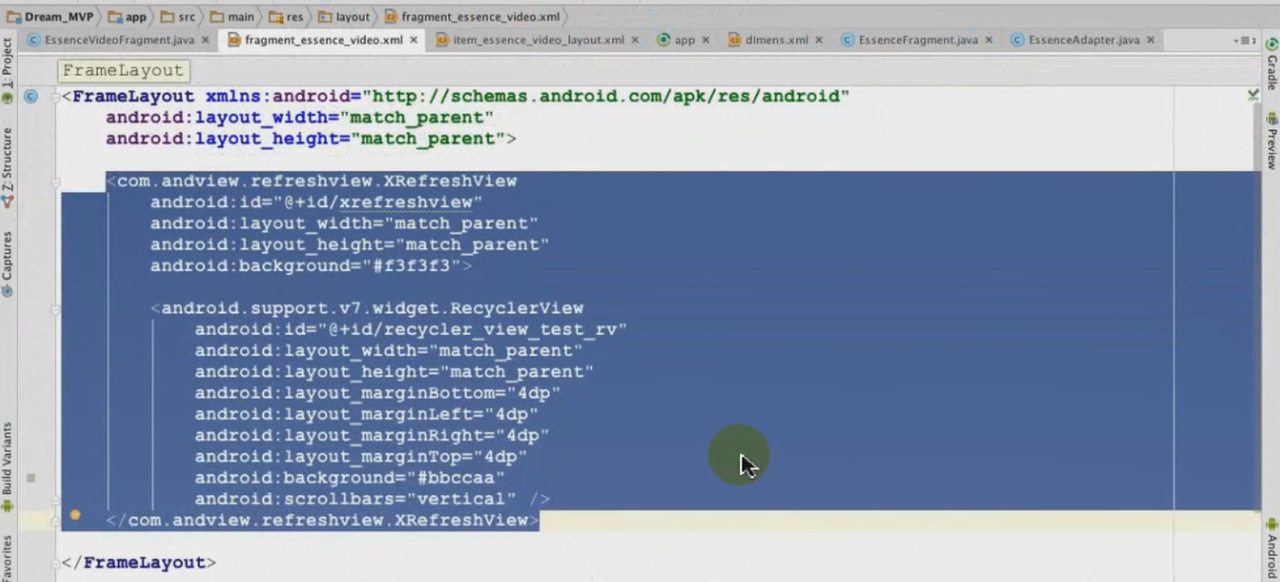Close the item_essence_video_layout.xml tab
Screen dimensions: 1280x582
(x=634, y=41)
